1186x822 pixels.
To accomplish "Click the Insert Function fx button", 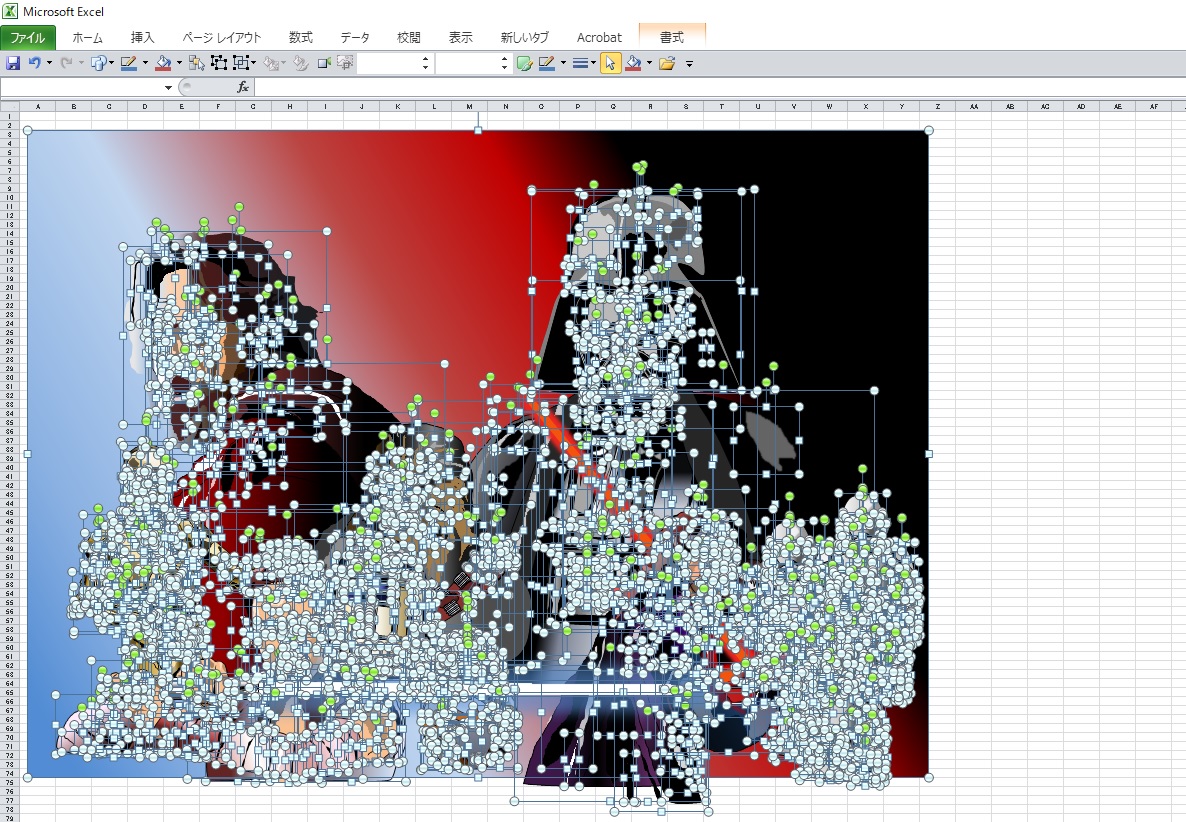I will coord(243,87).
